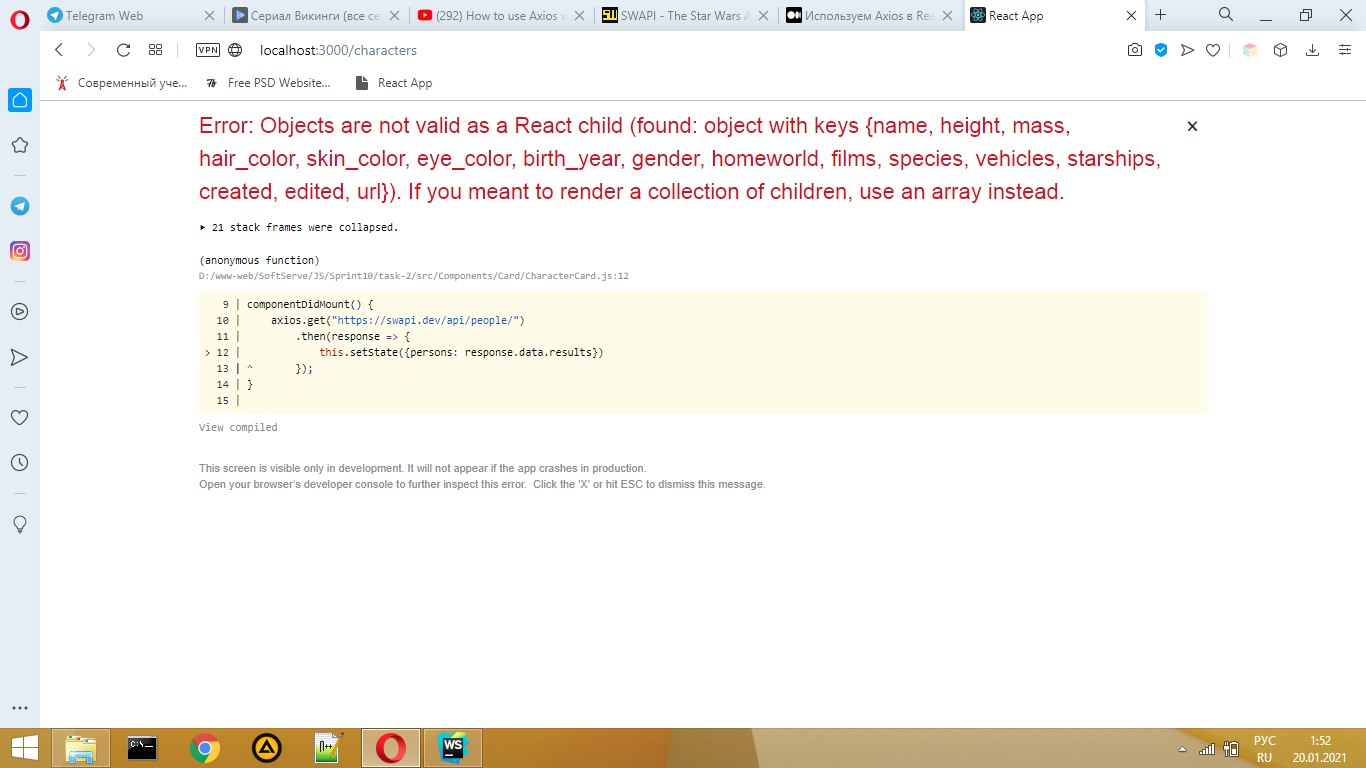
Task: Click the (anonymous function) label
Action: pos(259,260)
